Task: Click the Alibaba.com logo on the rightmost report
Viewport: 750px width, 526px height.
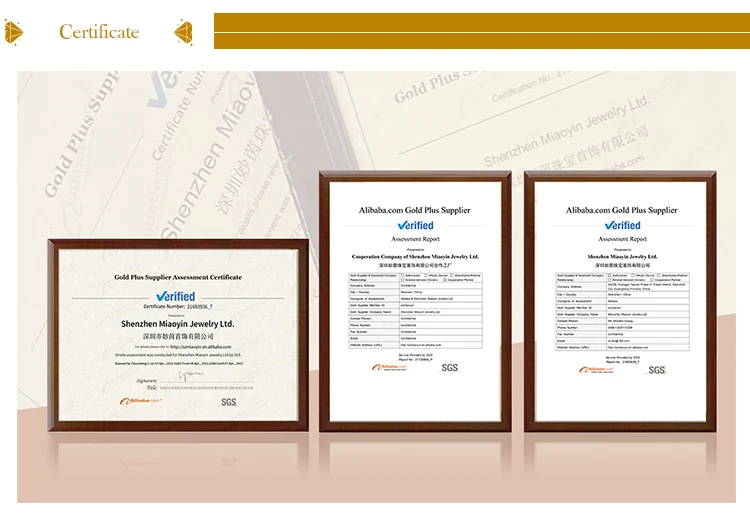Action: click(596, 370)
